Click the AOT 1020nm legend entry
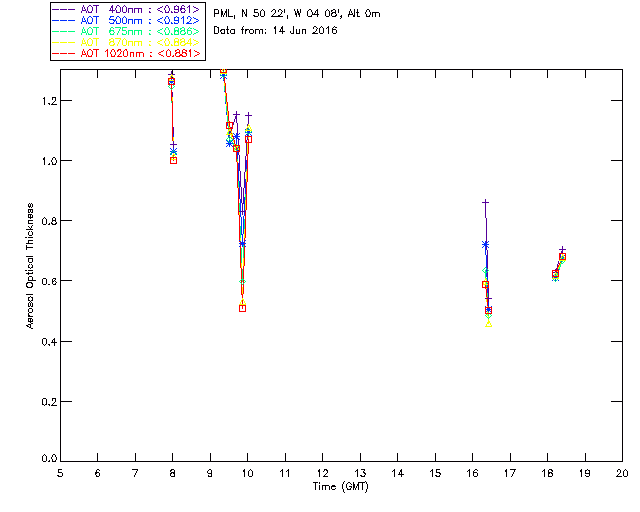The image size is (640, 512). (x=127, y=53)
